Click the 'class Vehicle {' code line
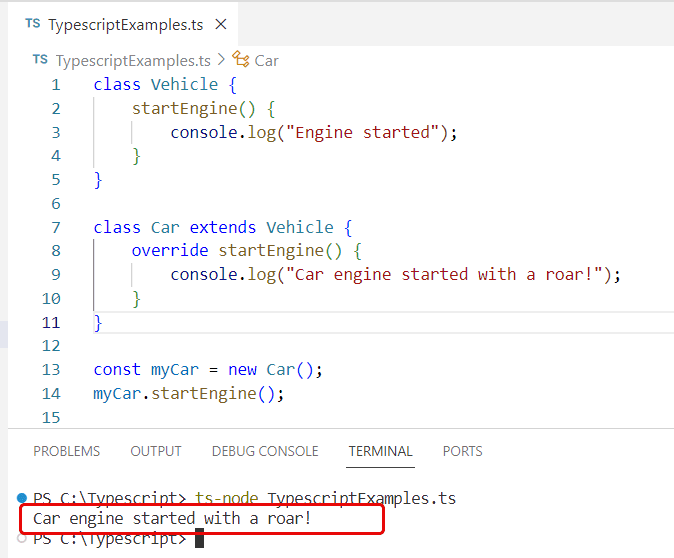The width and height of the screenshot is (674, 558). click(x=165, y=85)
